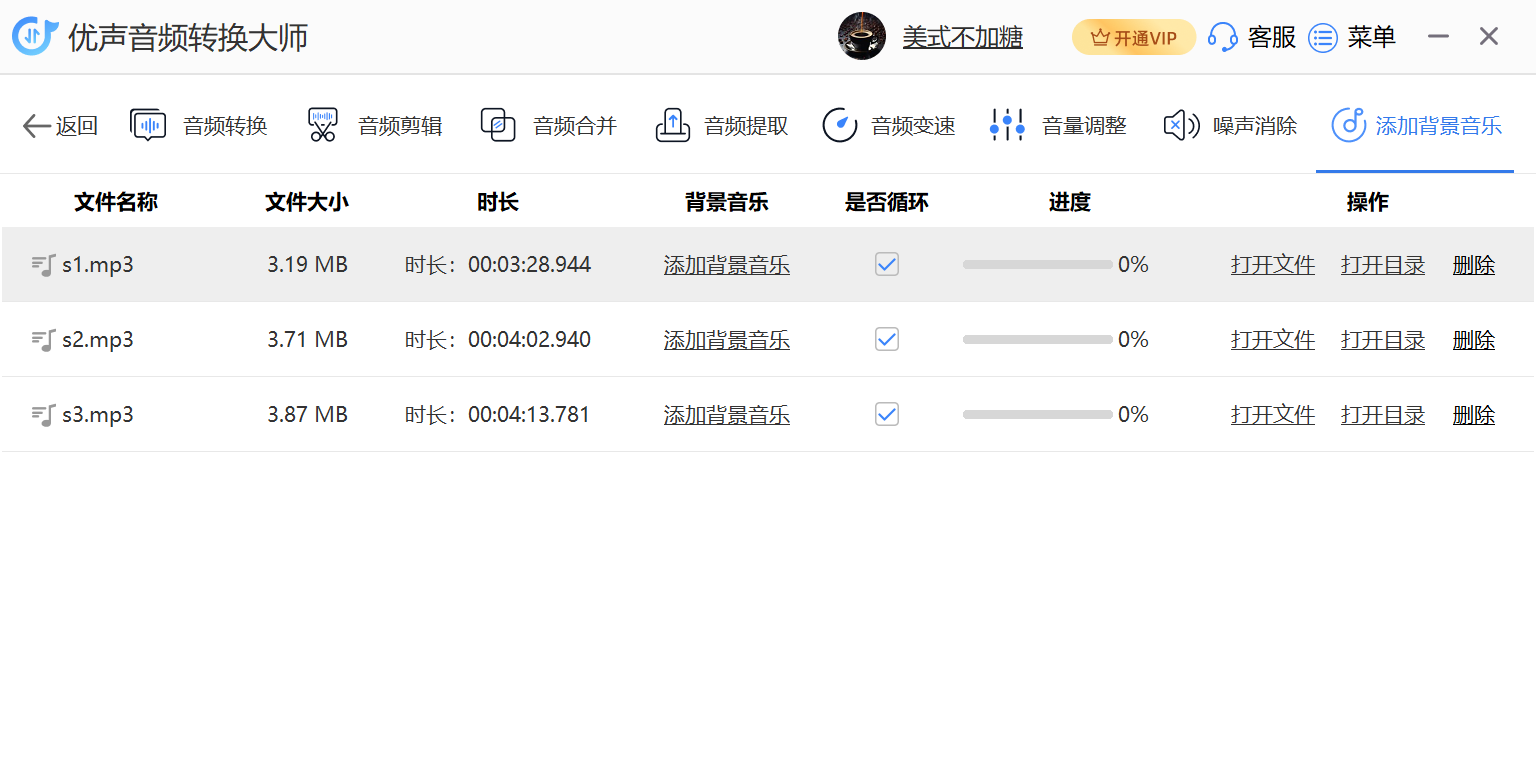The image size is (1536, 768).
Task: Open the 音频变速 speed change tool
Action: point(889,126)
